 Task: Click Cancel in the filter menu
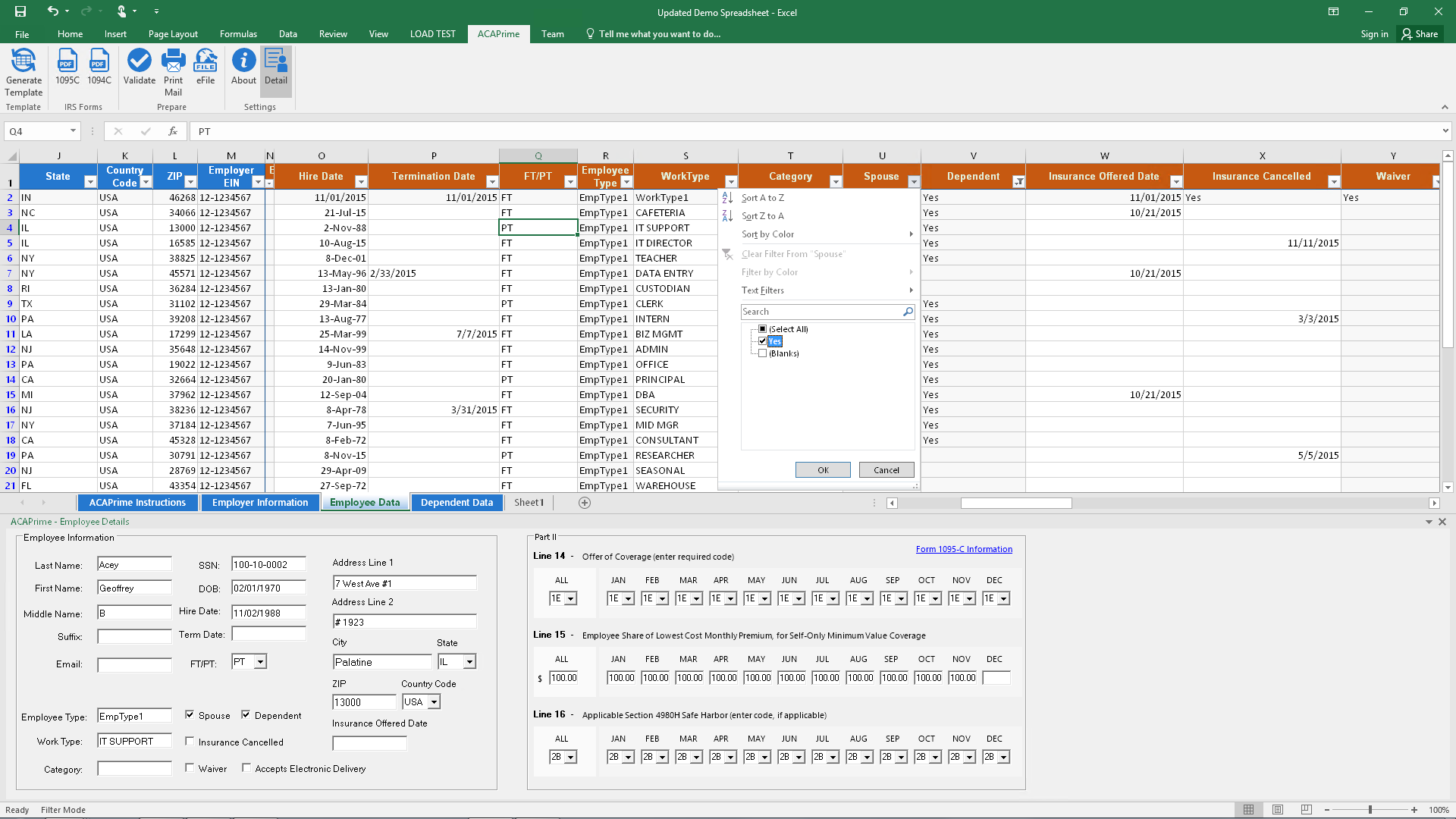tap(886, 470)
